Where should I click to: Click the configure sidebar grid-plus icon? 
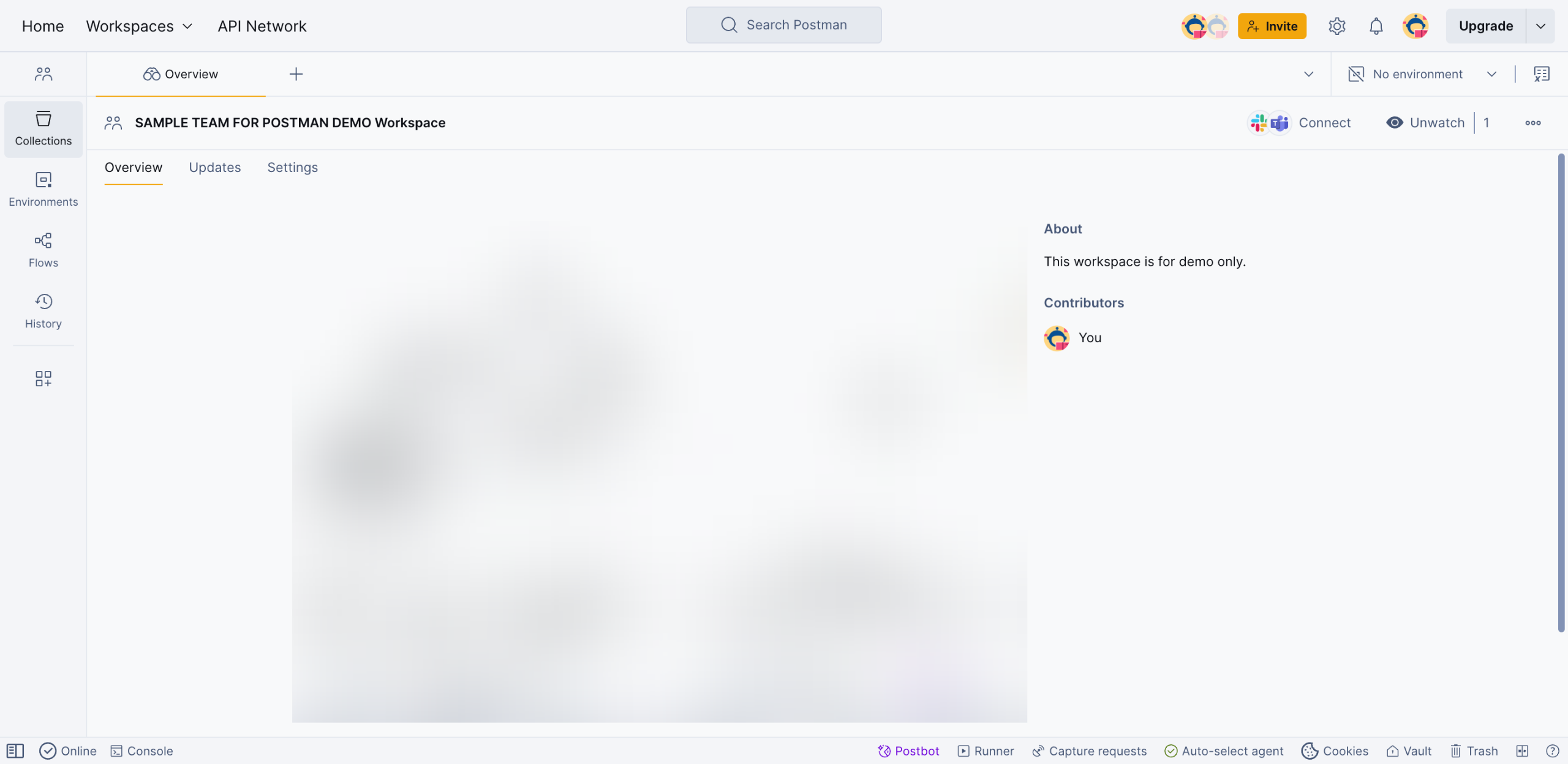coord(43,378)
